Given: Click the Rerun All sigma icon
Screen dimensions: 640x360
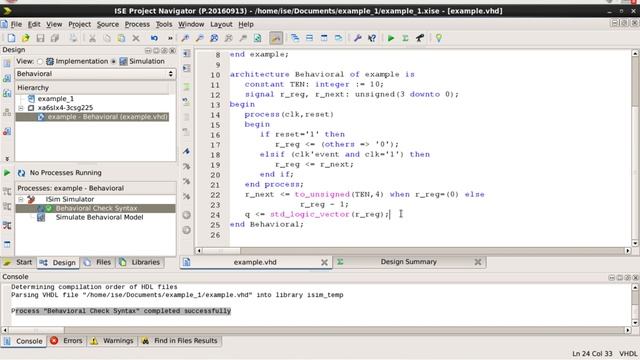Looking at the screenshot, I should pos(405,38).
